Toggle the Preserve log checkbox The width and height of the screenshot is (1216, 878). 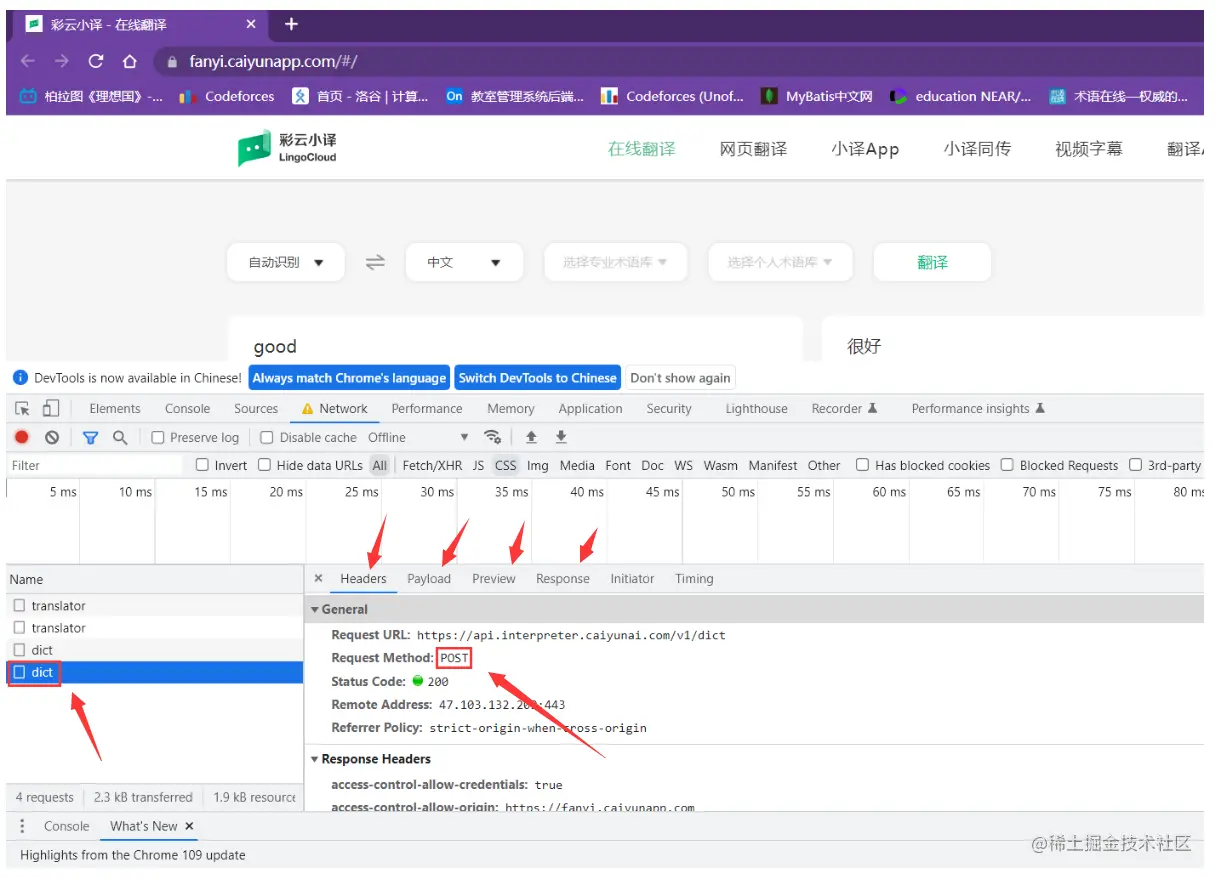coord(158,437)
